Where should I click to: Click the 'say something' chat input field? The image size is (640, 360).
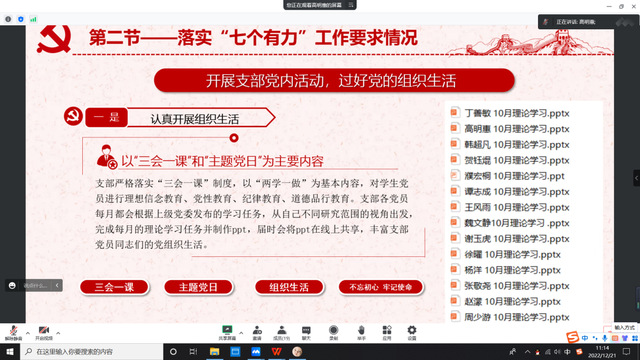pyautogui.click(x=36, y=285)
